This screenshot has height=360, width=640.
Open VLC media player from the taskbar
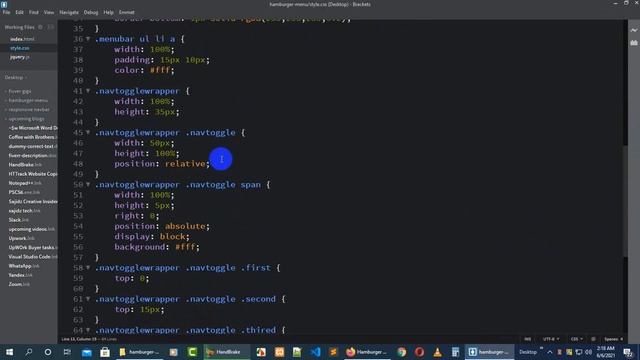(x=437, y=352)
